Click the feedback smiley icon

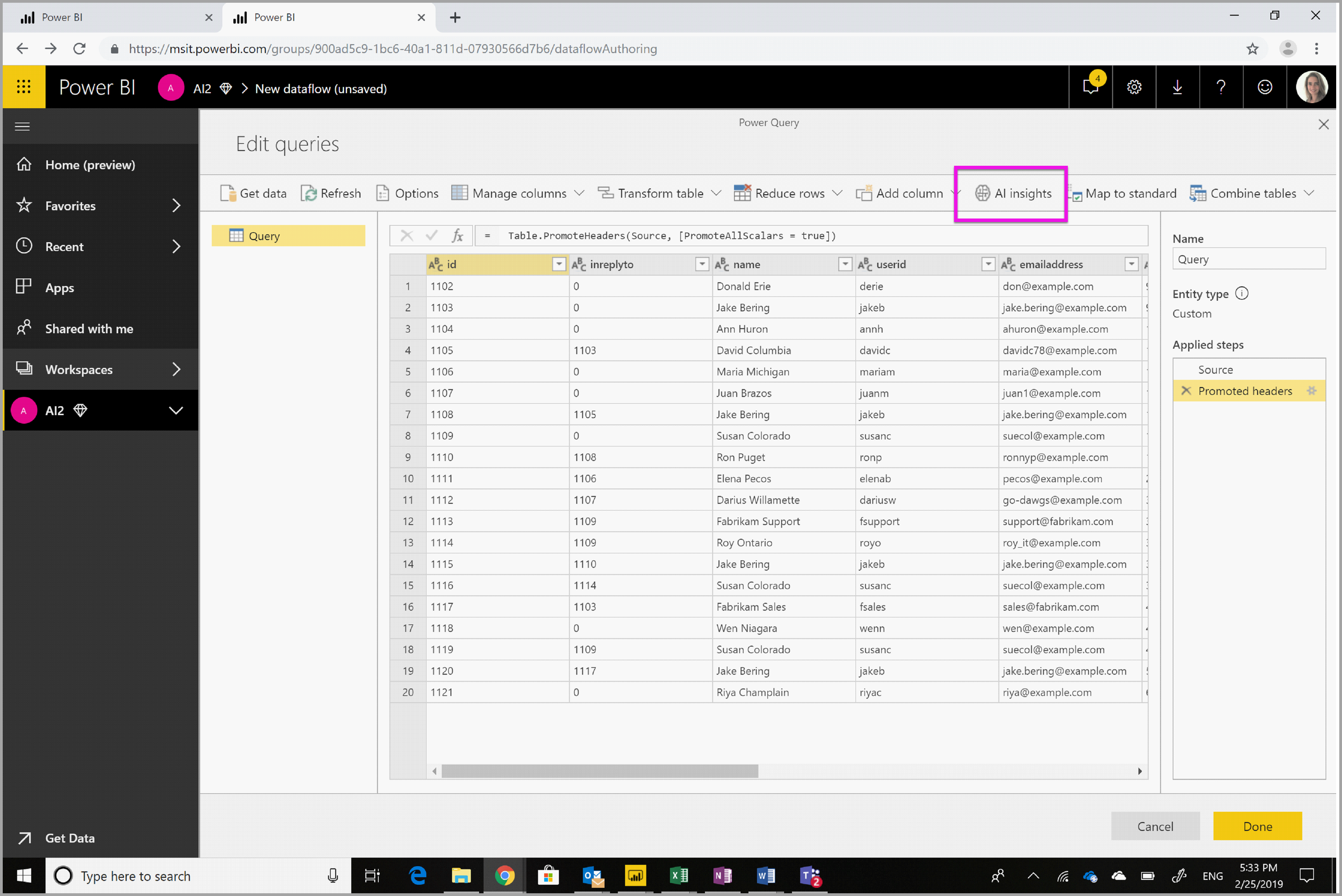point(1265,87)
